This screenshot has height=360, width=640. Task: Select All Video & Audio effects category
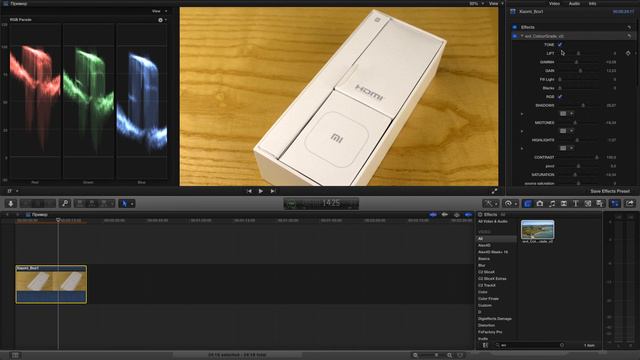coord(493,221)
